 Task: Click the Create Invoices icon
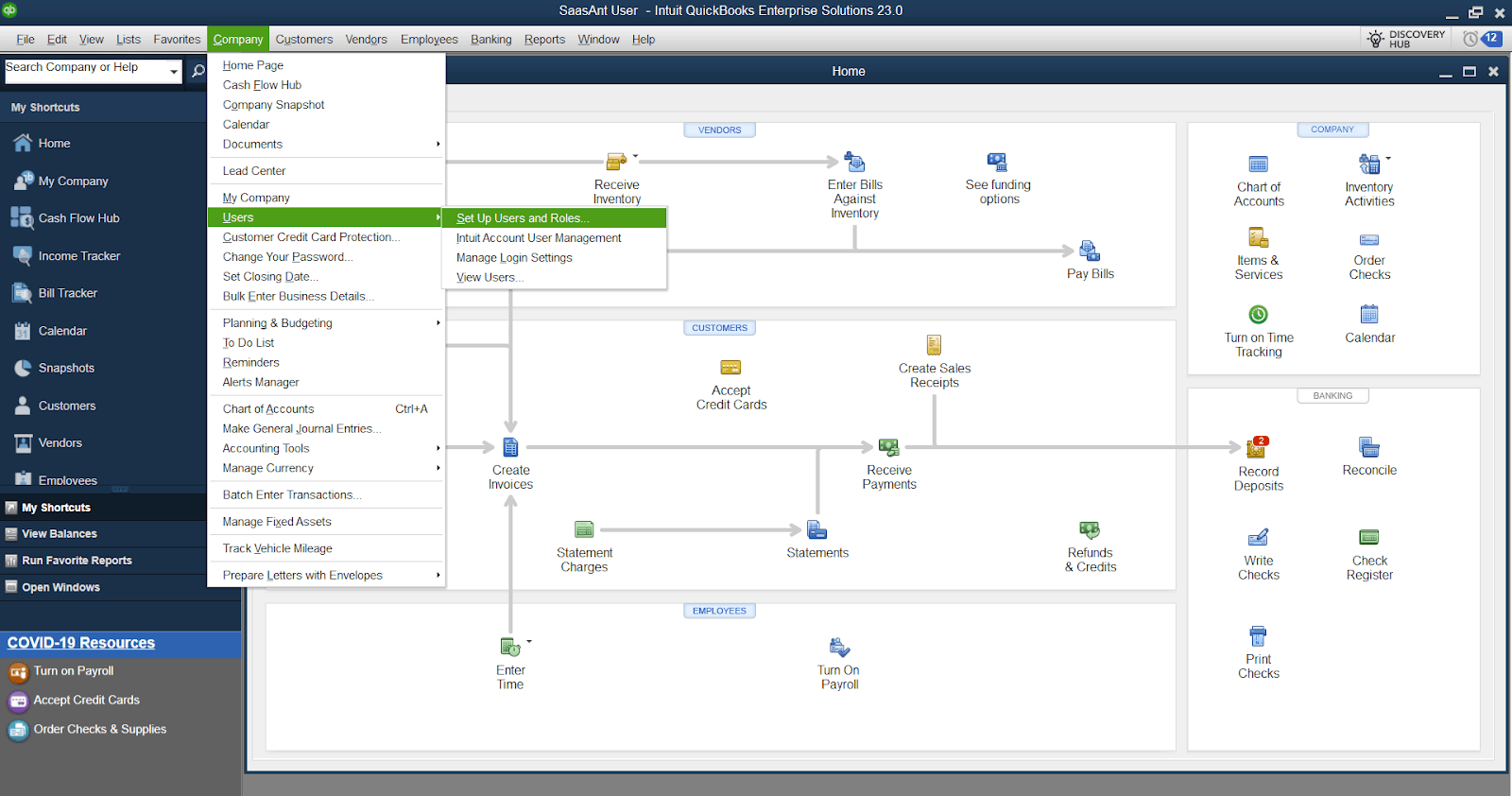pyautogui.click(x=510, y=447)
